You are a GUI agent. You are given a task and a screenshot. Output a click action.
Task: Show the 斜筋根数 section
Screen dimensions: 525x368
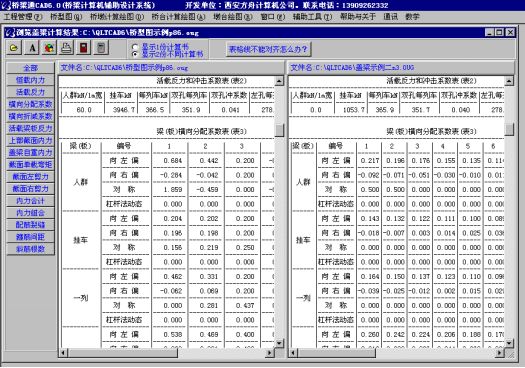[x=30, y=249]
